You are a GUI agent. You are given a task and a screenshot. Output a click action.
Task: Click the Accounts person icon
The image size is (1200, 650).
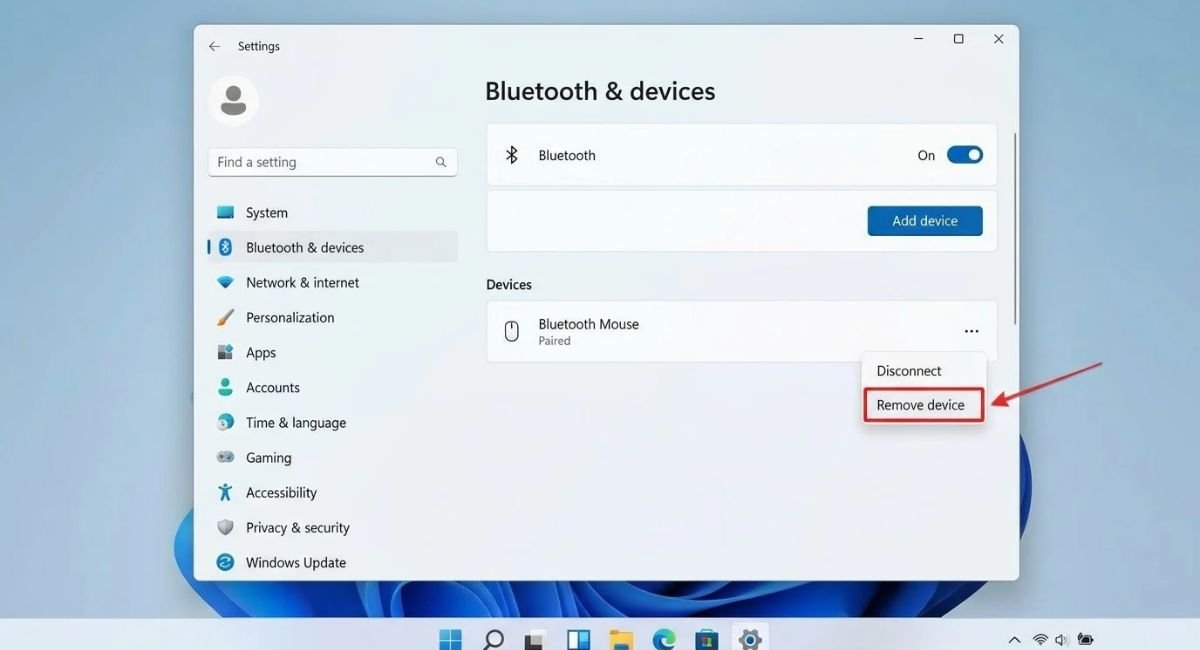(x=225, y=388)
